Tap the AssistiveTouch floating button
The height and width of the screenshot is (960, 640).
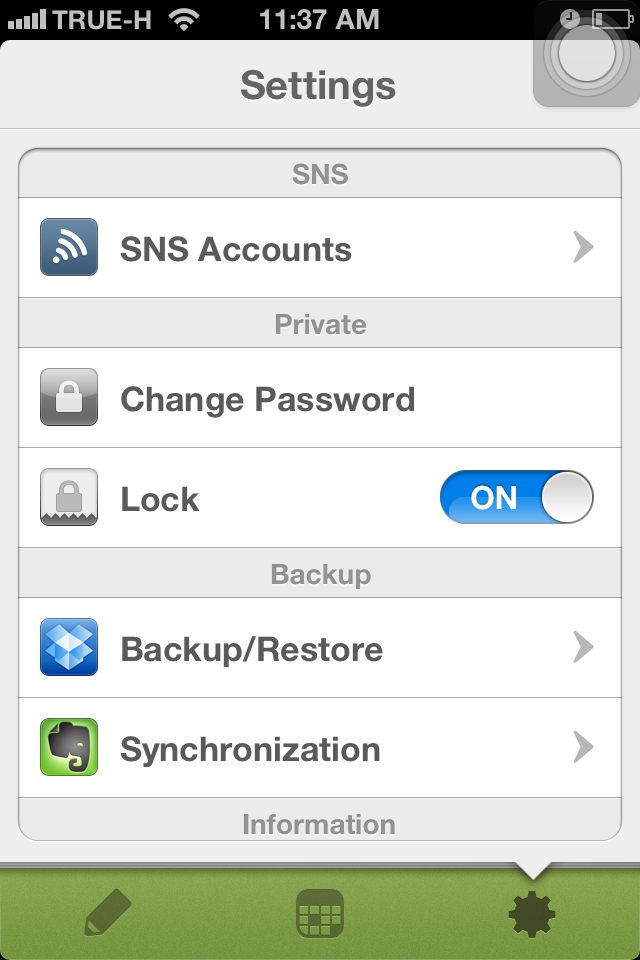(586, 54)
